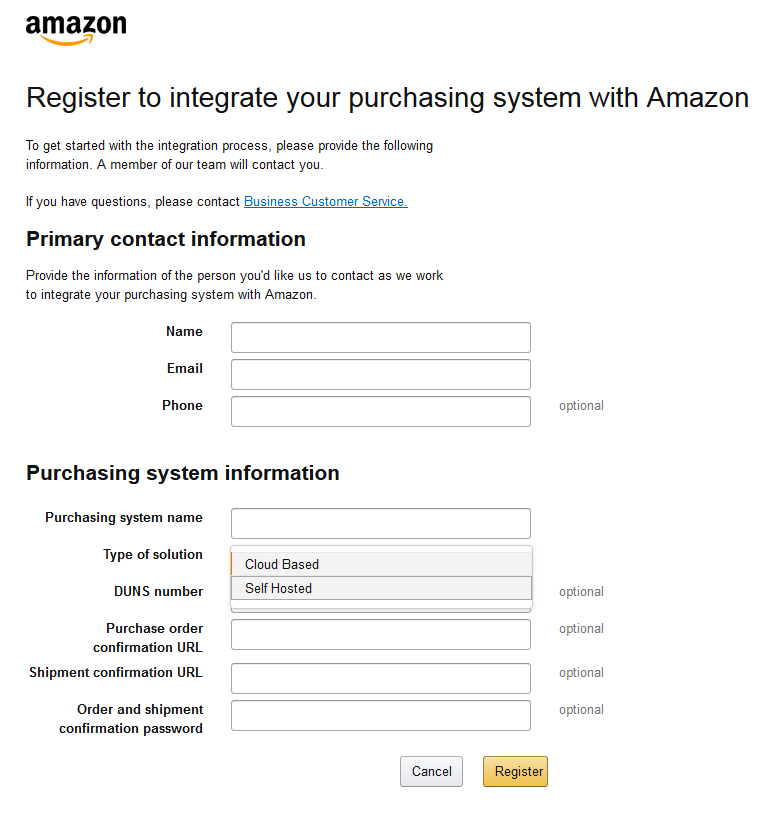Click the page title about purchasing system integration
Screen dimensions: 780x815
tap(388, 98)
